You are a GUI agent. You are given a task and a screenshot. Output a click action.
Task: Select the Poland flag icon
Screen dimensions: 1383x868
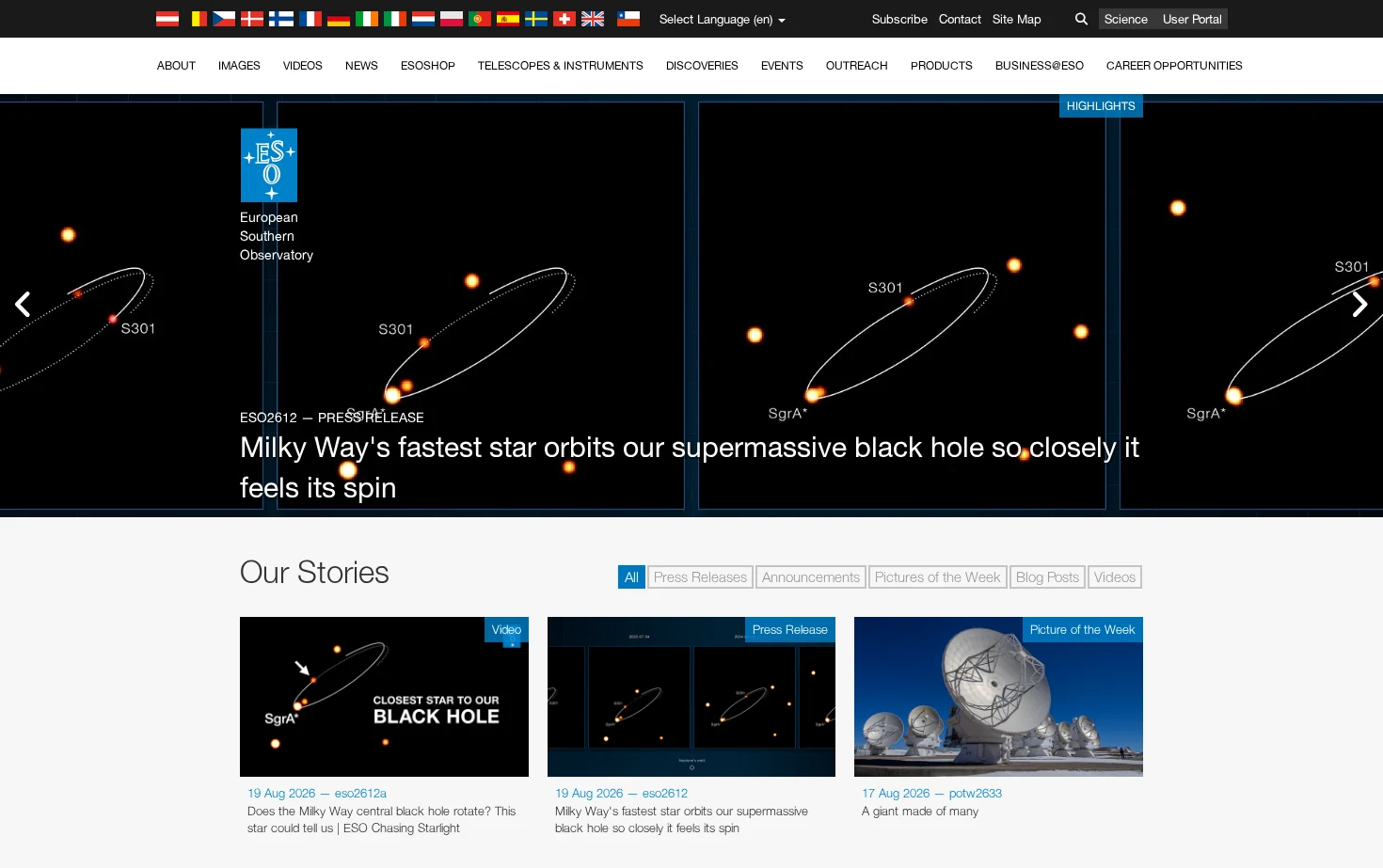(452, 19)
